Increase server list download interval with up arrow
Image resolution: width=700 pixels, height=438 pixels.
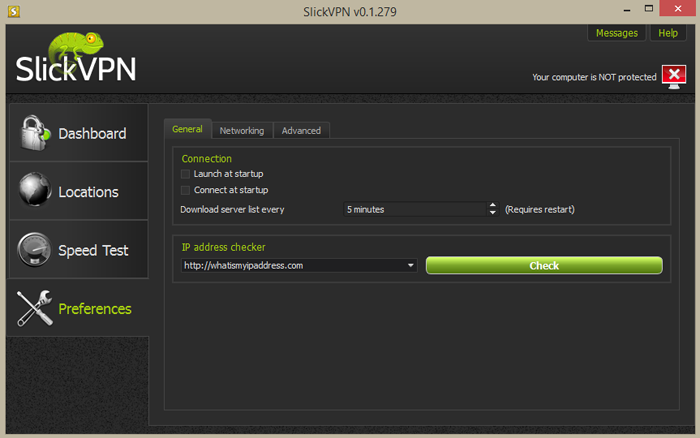coord(492,205)
